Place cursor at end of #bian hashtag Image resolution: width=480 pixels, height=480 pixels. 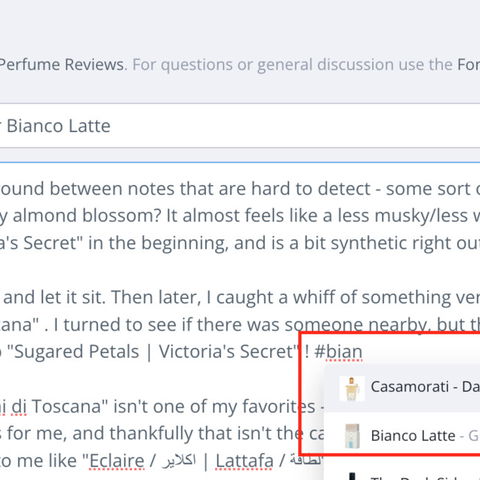363,352
